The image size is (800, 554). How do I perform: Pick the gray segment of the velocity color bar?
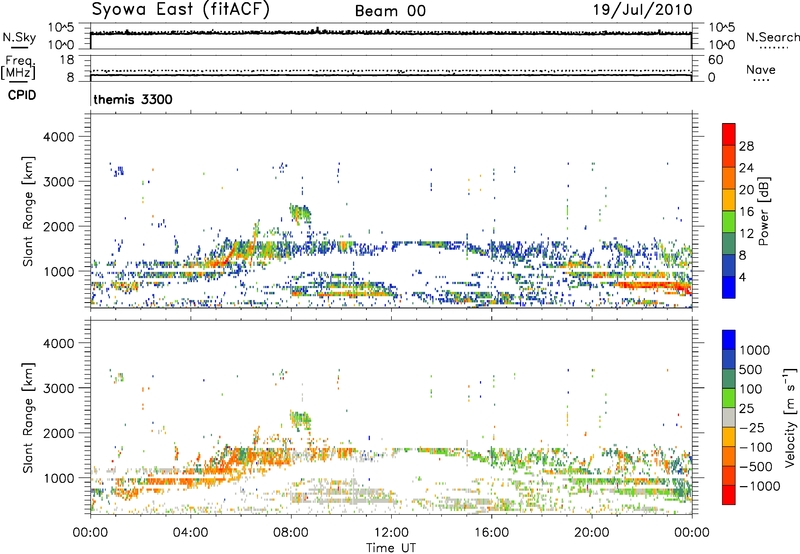coord(729,417)
